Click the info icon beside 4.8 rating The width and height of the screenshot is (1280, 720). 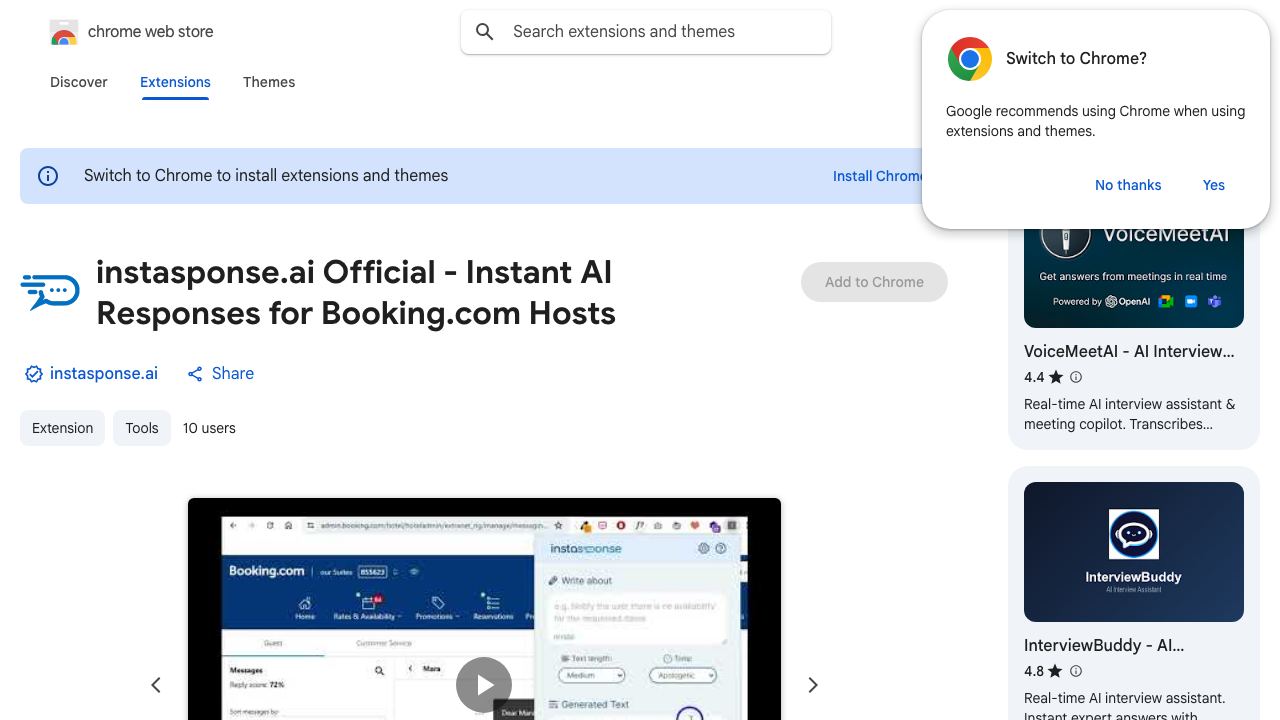pyautogui.click(x=1076, y=671)
